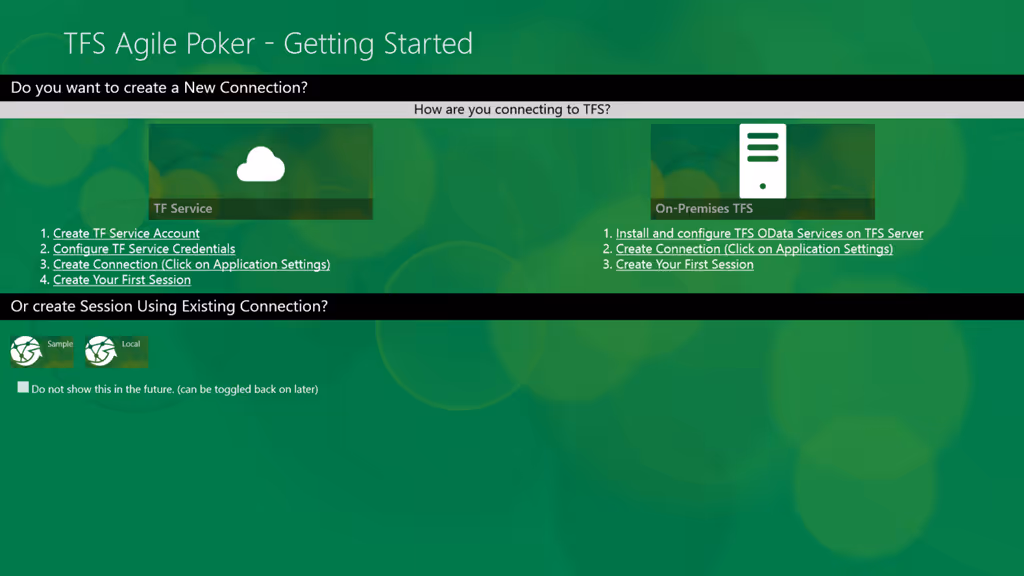Select the On-Premises TFS server tile
The height and width of the screenshot is (576, 1024).
pos(762,171)
